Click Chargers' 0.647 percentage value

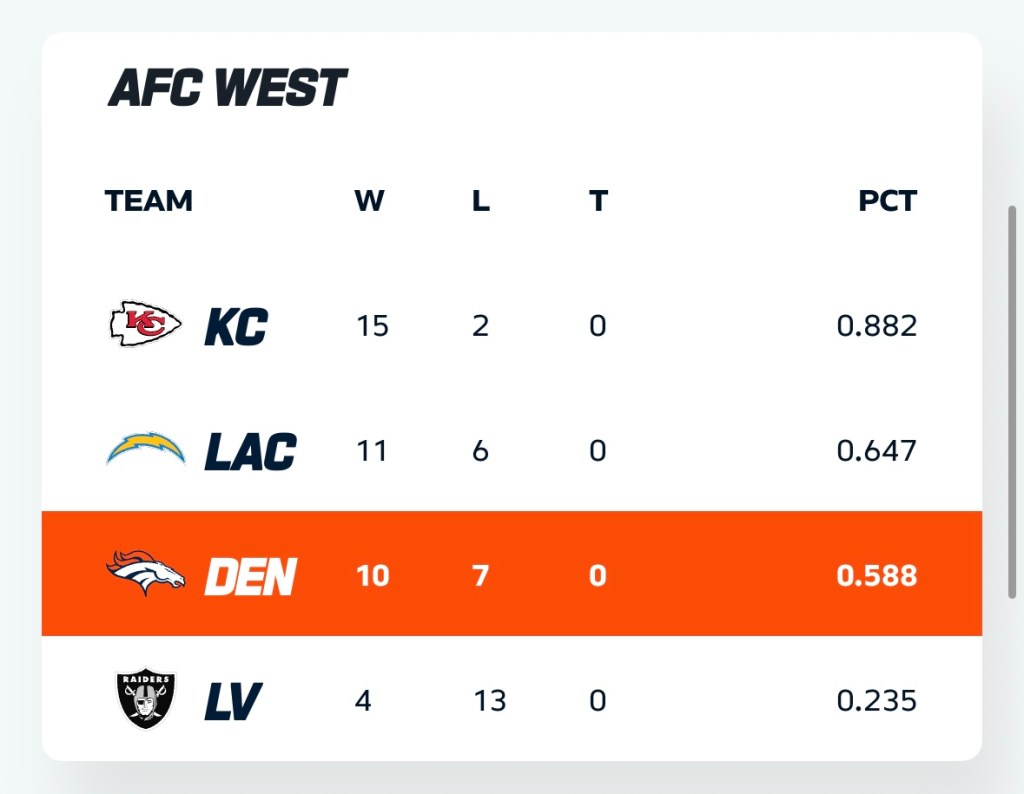(876, 451)
